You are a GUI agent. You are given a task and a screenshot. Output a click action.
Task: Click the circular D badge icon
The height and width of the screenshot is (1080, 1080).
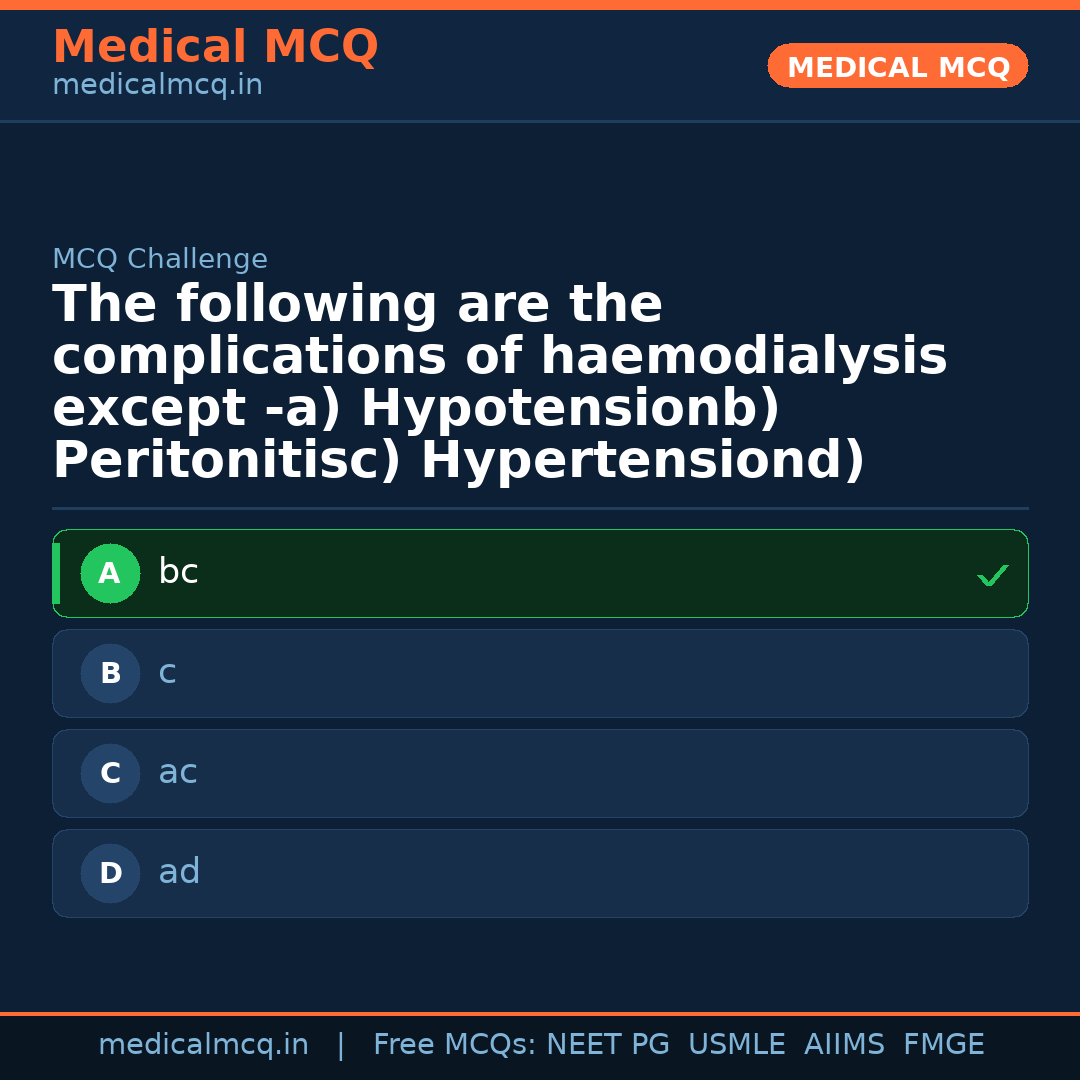pyautogui.click(x=110, y=873)
